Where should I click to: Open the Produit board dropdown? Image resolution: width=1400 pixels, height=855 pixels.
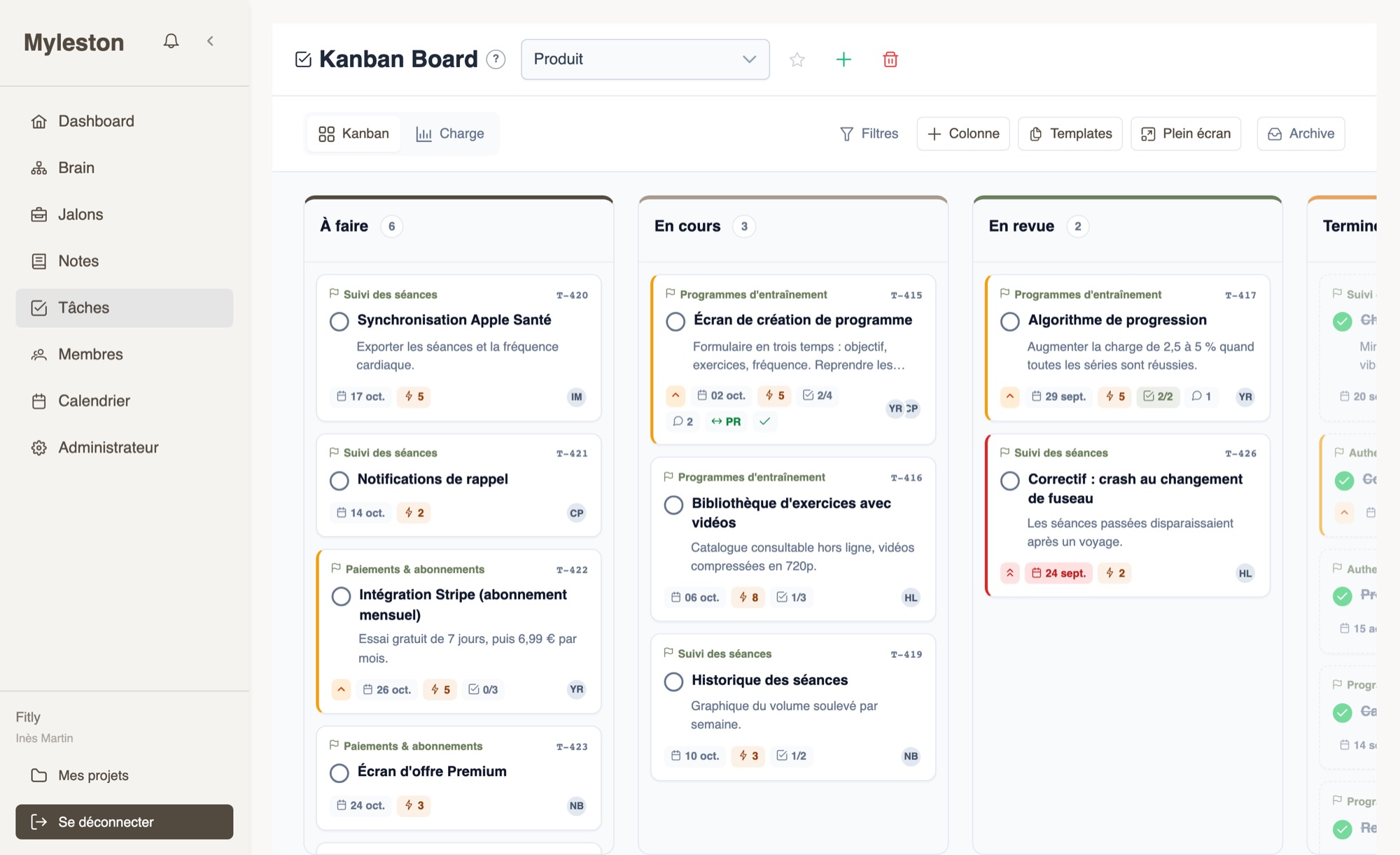click(x=645, y=59)
